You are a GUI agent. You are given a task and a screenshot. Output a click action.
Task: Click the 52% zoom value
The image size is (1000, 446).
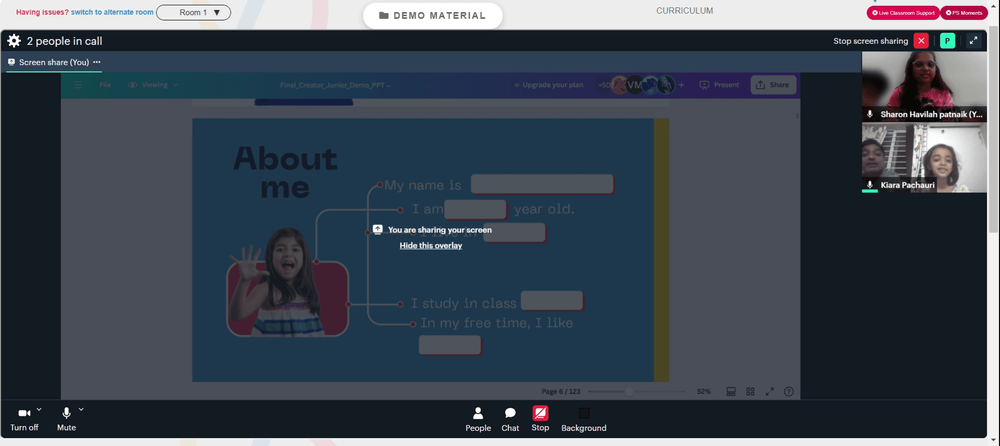click(x=703, y=392)
